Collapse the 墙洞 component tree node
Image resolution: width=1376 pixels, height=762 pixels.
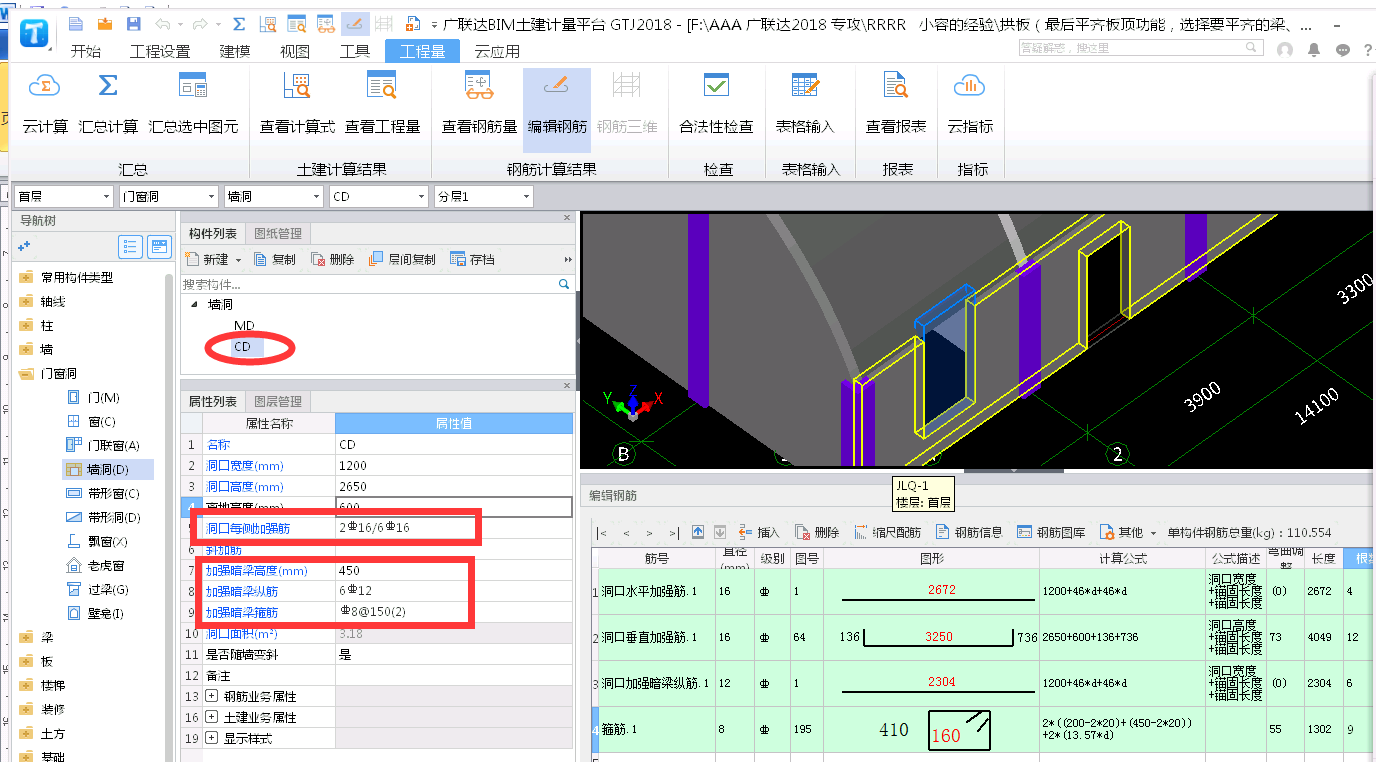point(192,304)
